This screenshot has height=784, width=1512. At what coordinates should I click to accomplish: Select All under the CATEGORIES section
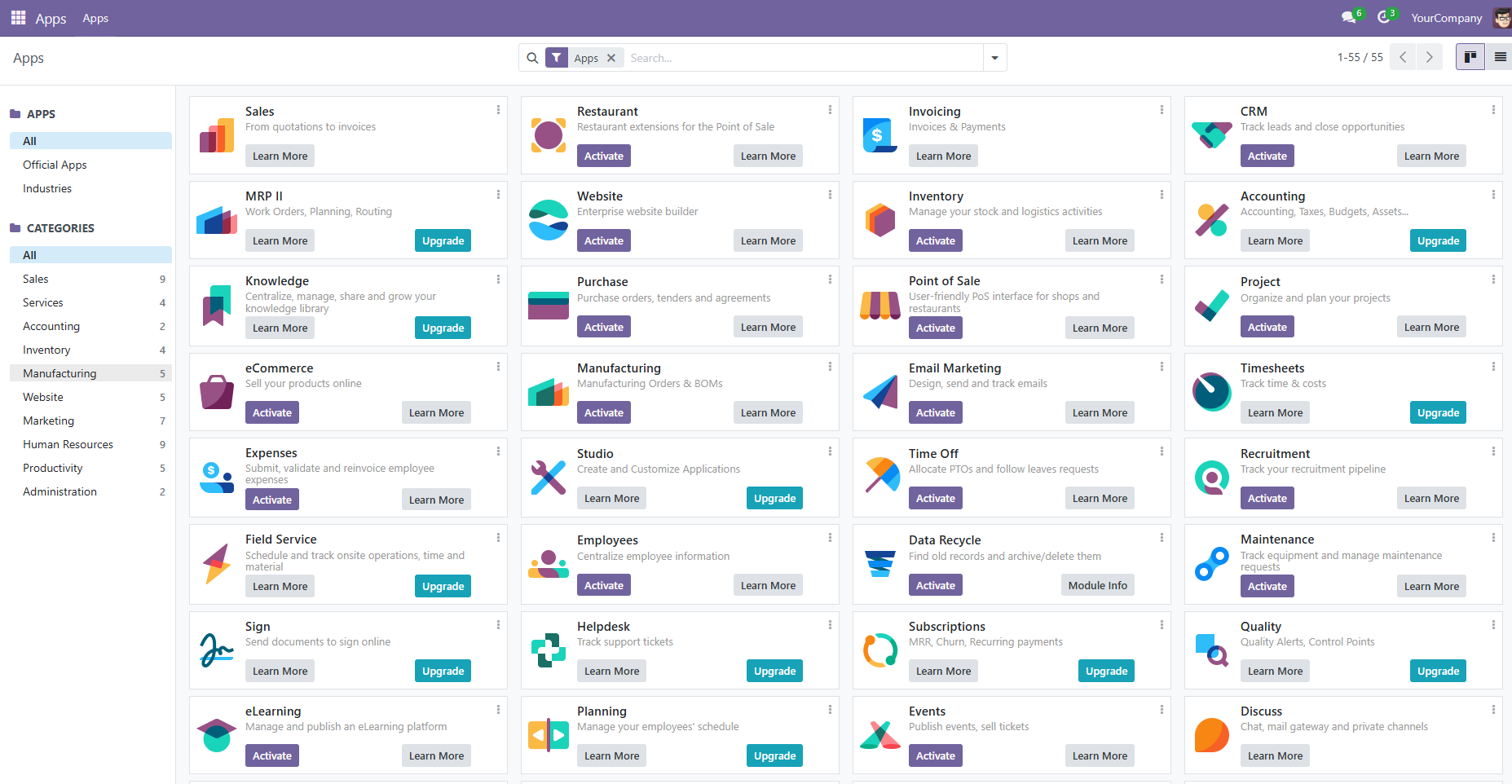point(90,255)
